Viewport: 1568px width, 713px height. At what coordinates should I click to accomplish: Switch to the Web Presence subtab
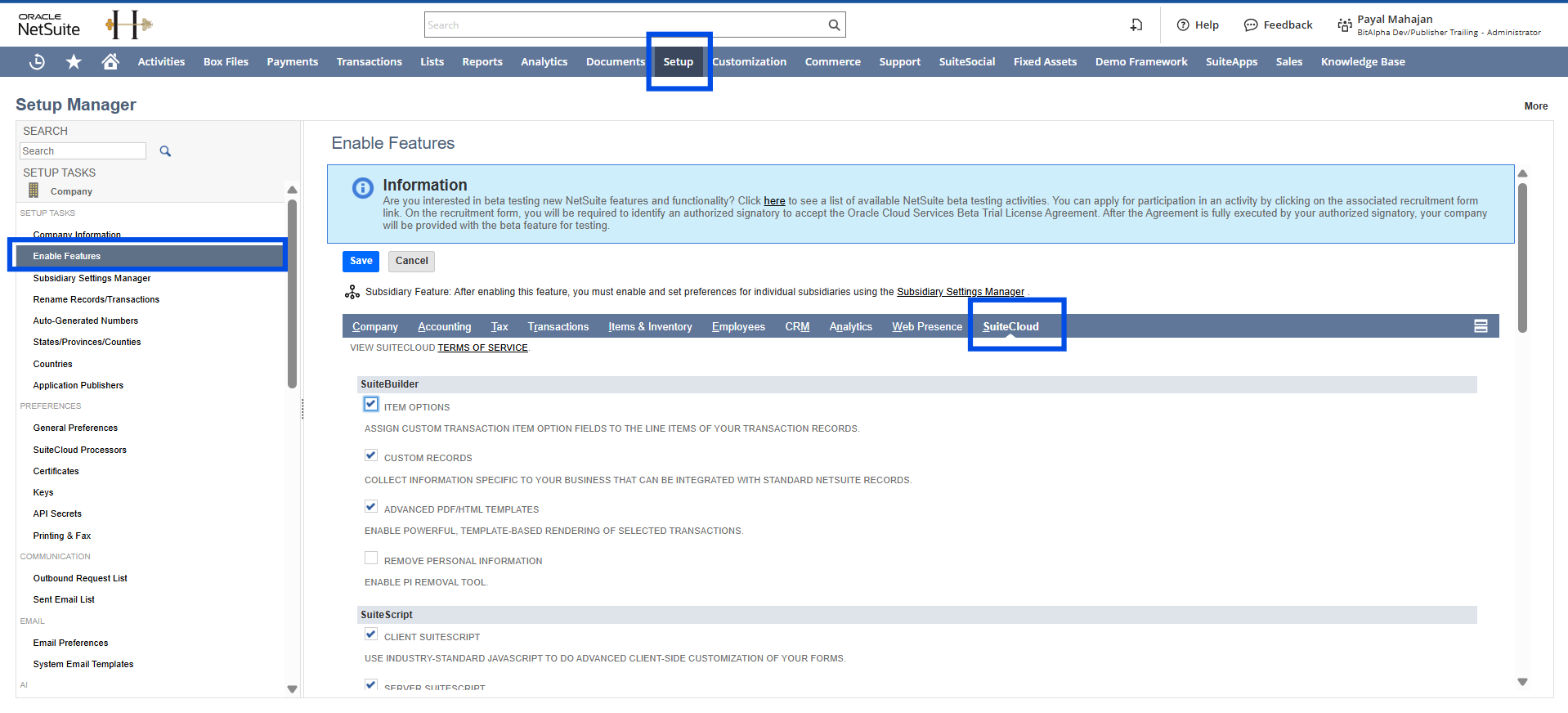pos(927,326)
